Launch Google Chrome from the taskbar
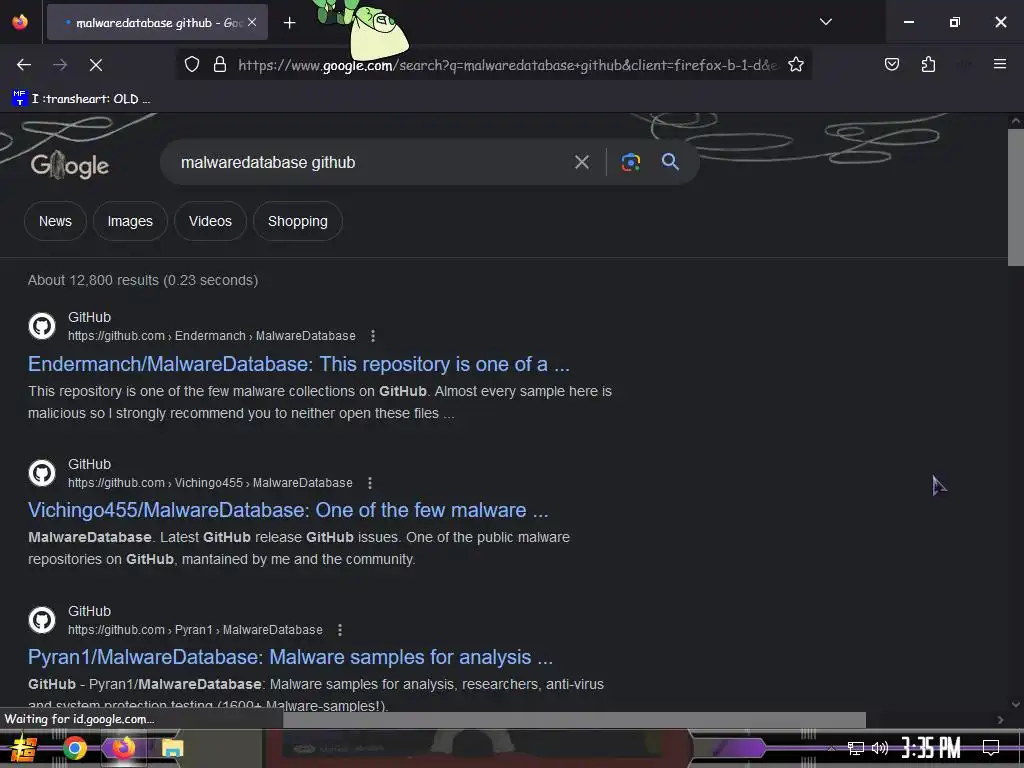The image size is (1024, 768). pos(74,748)
